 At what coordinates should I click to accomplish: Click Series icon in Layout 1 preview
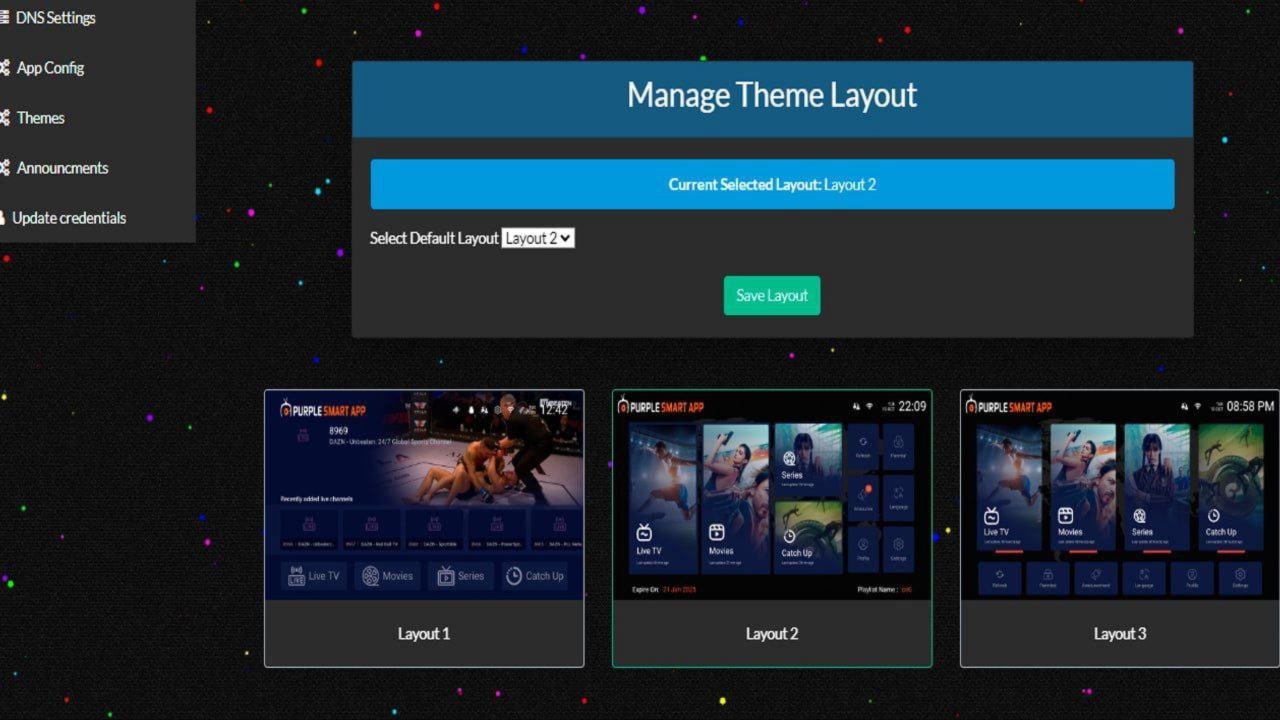[x=445, y=576]
